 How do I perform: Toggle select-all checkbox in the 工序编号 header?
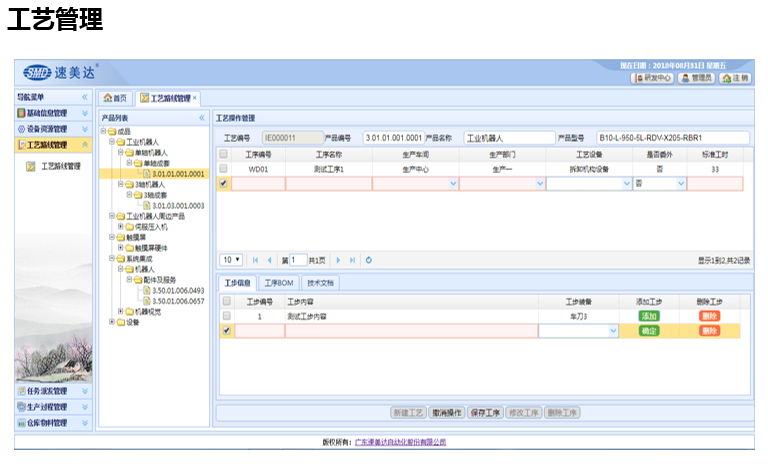(223, 154)
